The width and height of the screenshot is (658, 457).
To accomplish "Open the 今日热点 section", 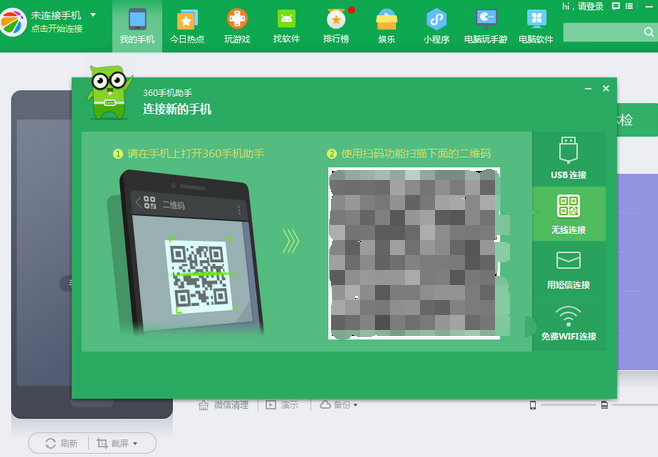I will coord(187,26).
